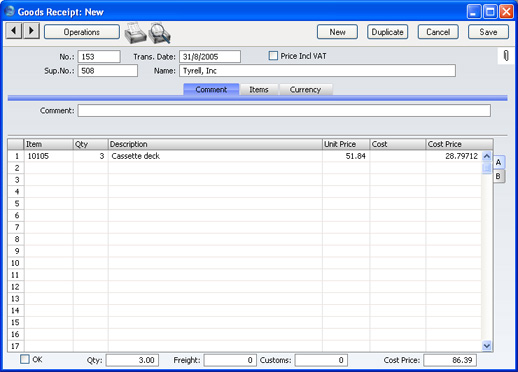Click the grid scrollbar thumb
518x372 pixels.
(x=487, y=167)
